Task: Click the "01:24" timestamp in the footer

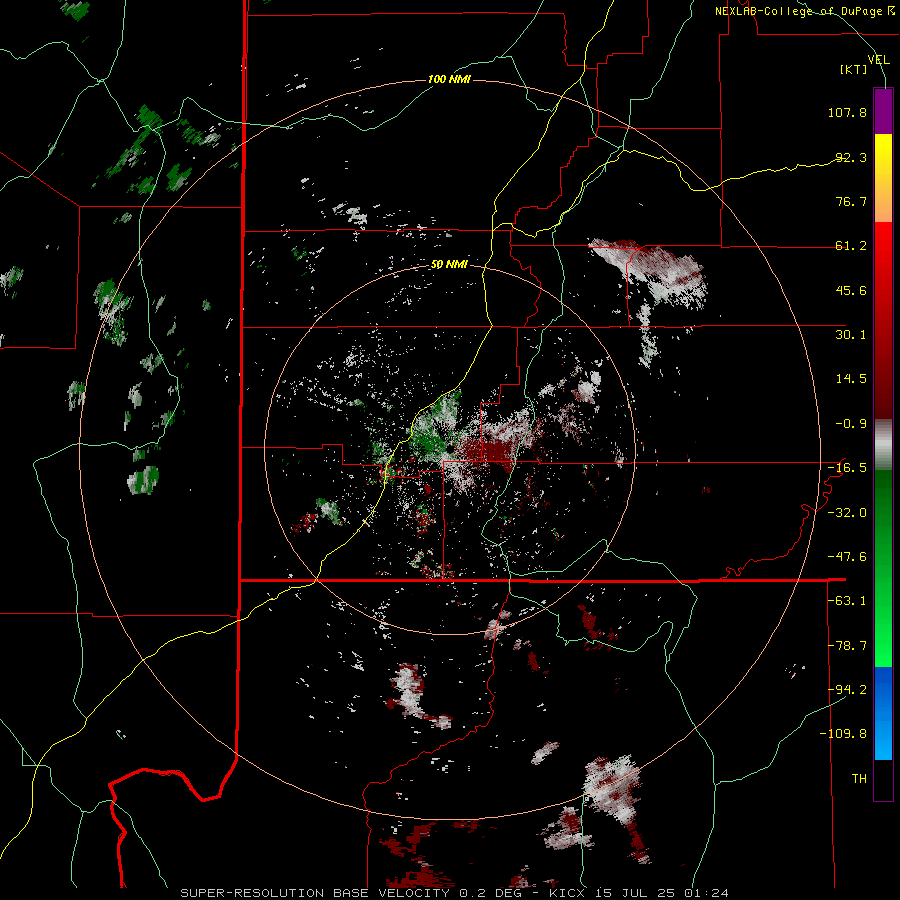Action: pyautogui.click(x=706, y=893)
